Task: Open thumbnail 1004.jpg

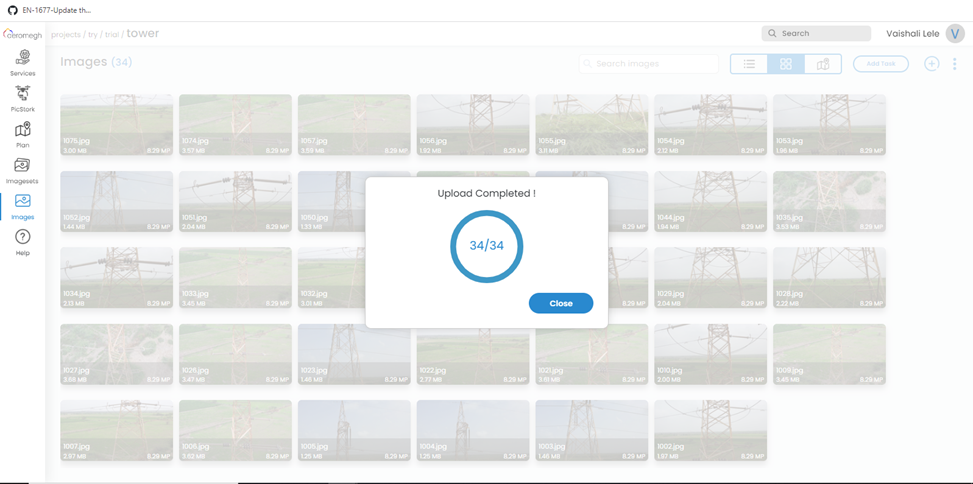Action: point(473,431)
